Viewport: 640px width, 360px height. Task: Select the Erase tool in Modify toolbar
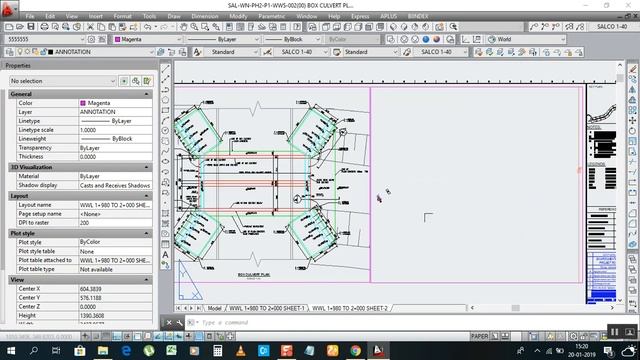pyautogui.click(x=633, y=69)
